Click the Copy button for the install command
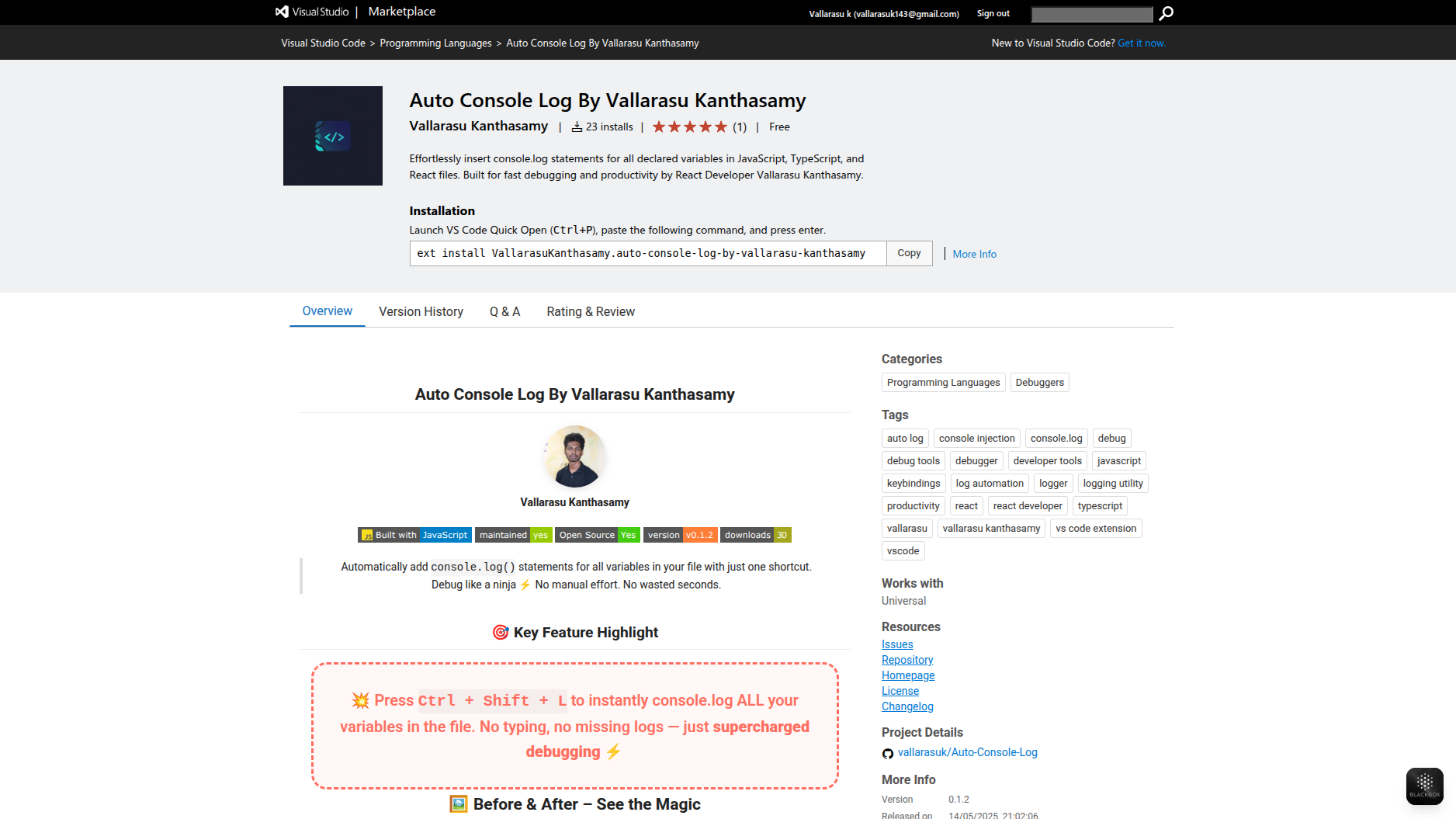The image size is (1456, 819). [x=908, y=253]
